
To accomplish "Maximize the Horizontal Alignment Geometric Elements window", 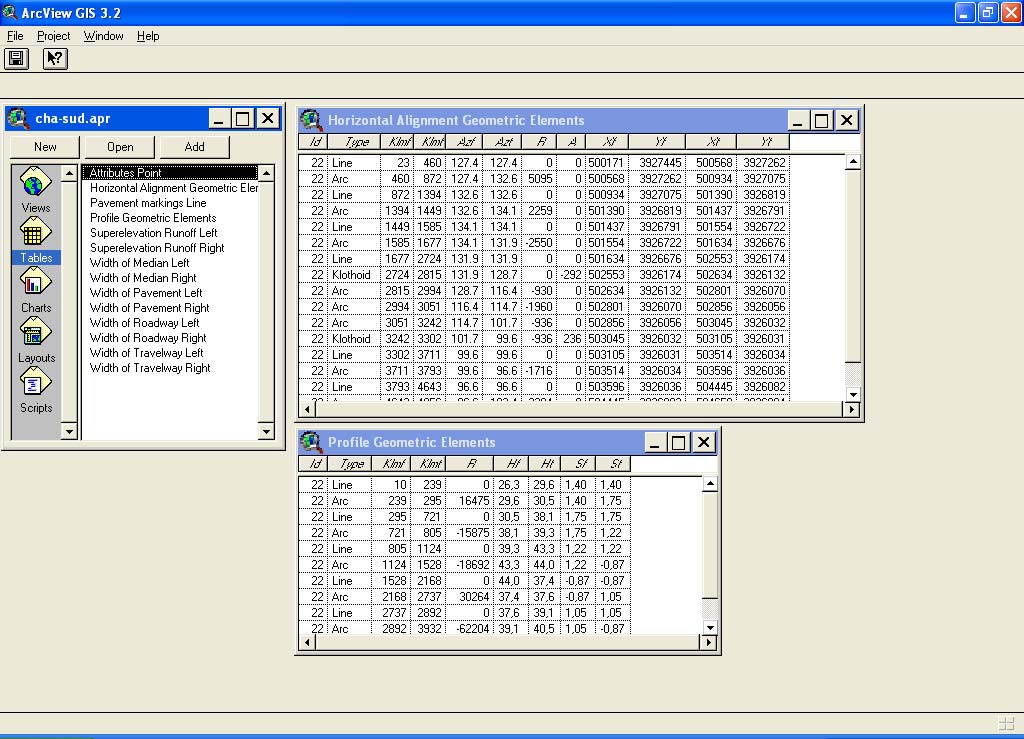I will point(822,121).
